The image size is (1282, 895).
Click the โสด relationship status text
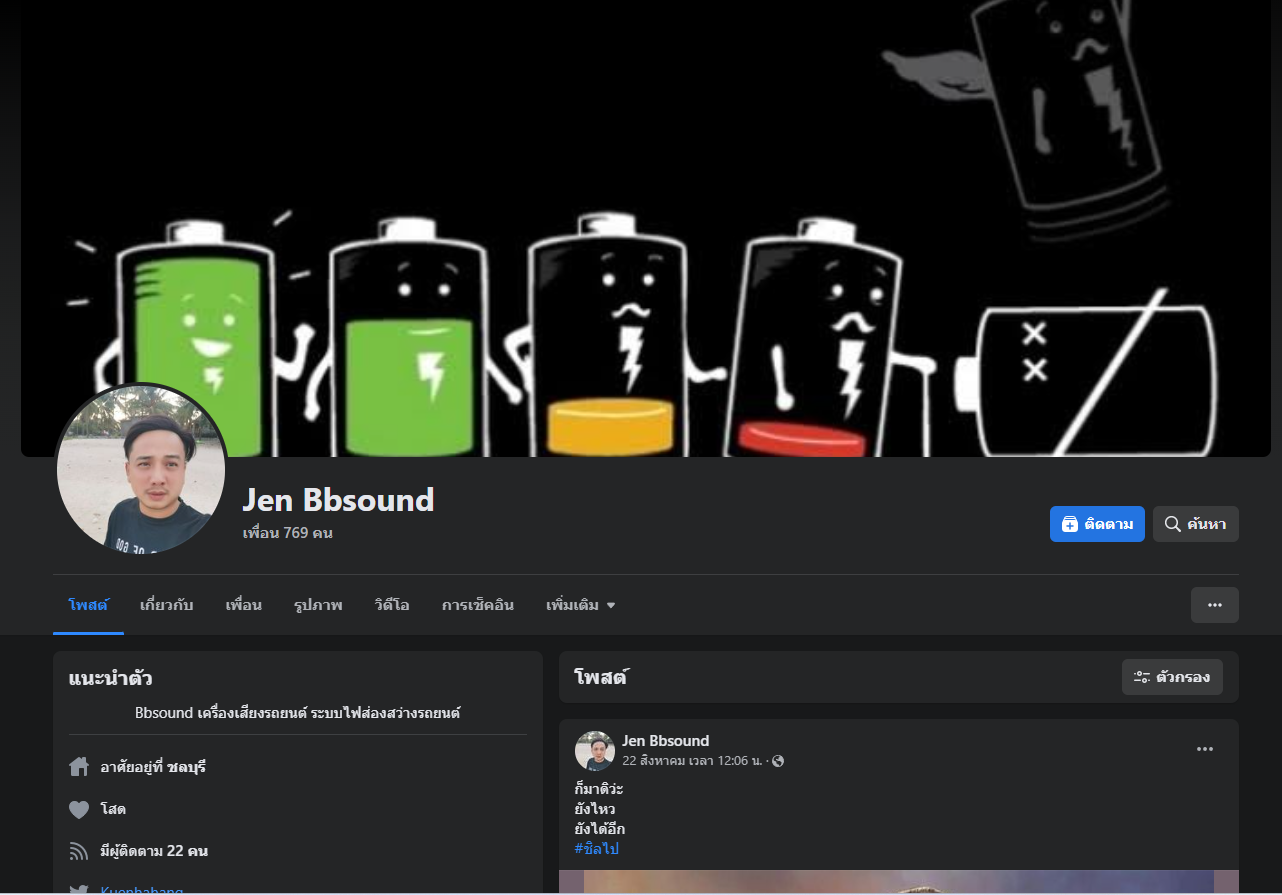click(x=113, y=809)
